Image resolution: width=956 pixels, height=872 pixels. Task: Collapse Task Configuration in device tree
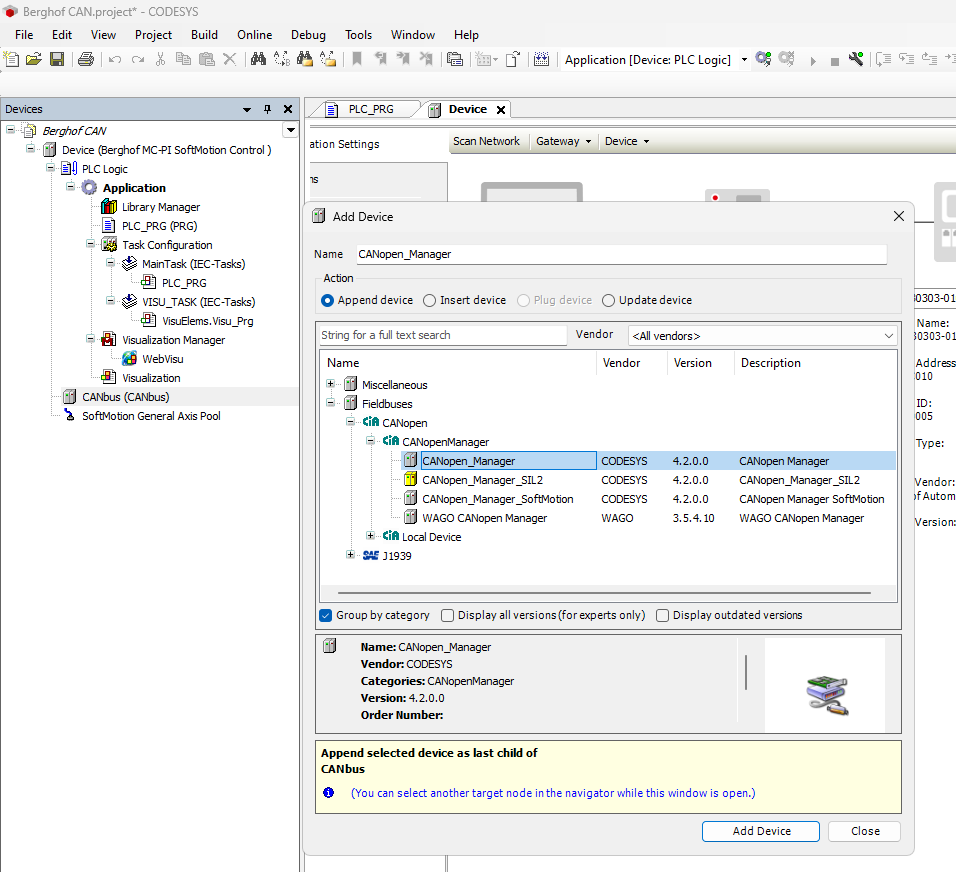[90, 244]
